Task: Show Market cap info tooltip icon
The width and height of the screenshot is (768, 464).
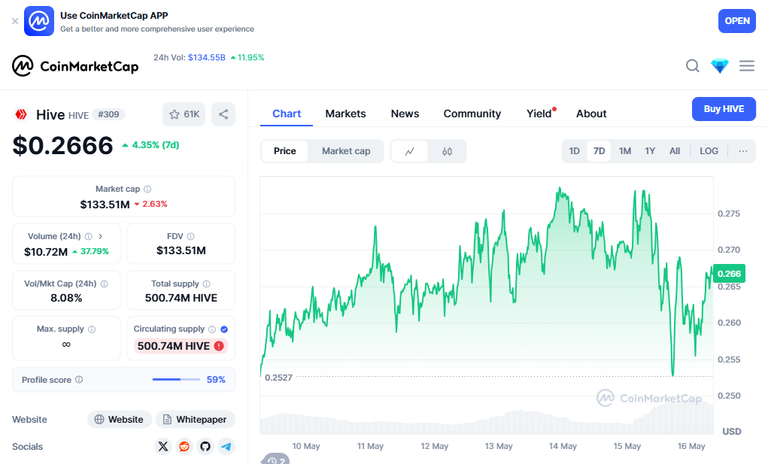Action: (x=147, y=189)
